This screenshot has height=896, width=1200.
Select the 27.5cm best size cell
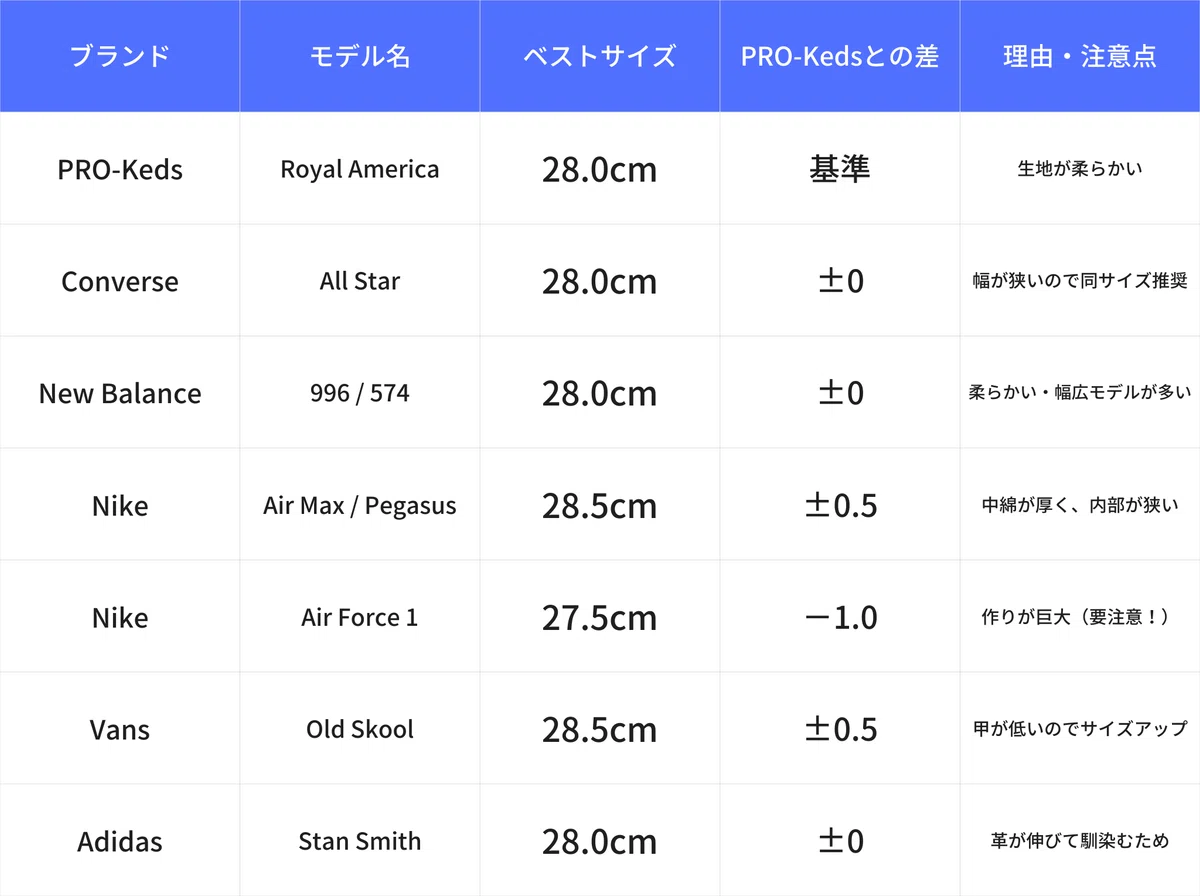point(600,617)
